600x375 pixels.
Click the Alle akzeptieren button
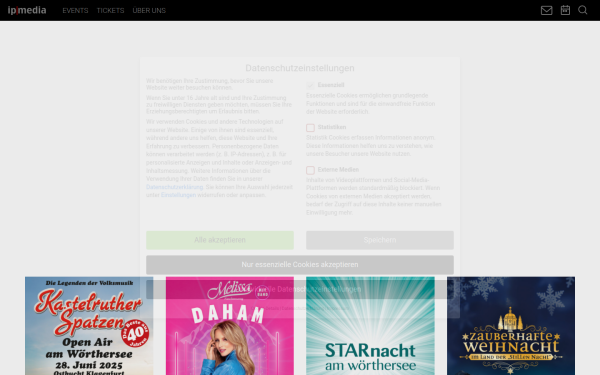[x=220, y=240]
